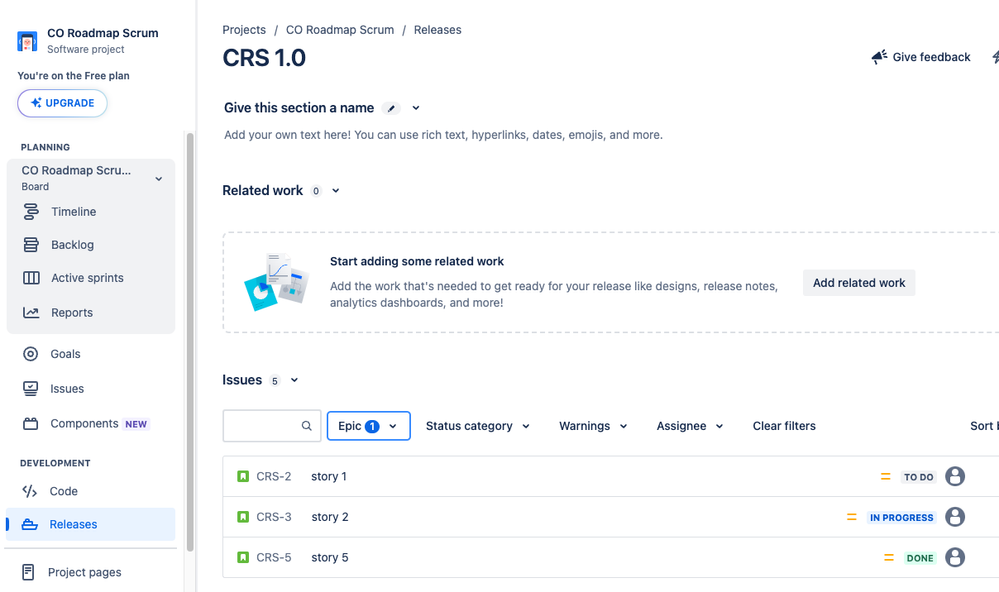
Task: Click the story type icon for CRS-5
Action: 243,558
